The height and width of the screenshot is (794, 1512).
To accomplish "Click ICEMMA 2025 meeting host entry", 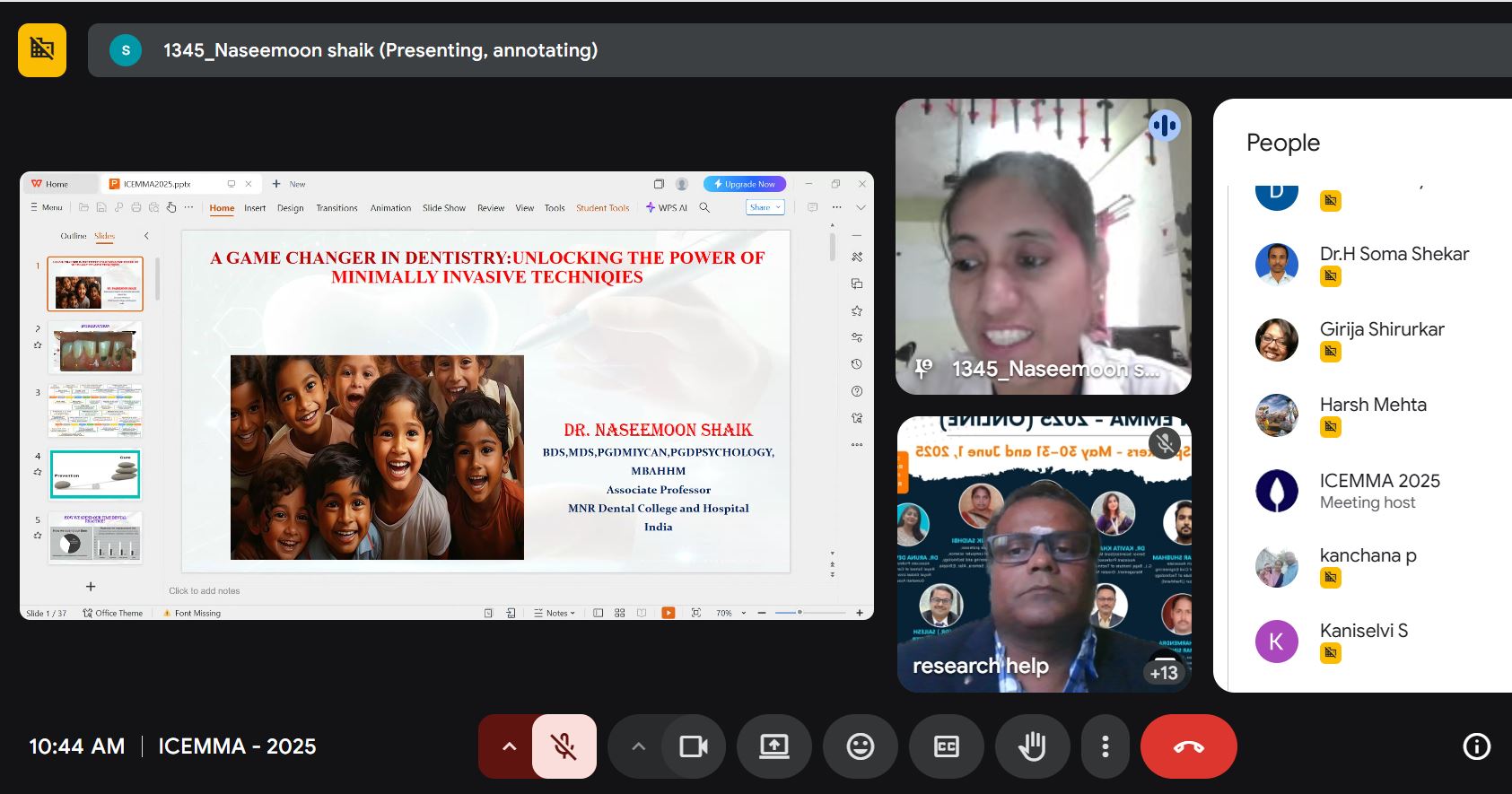I will click(1379, 491).
